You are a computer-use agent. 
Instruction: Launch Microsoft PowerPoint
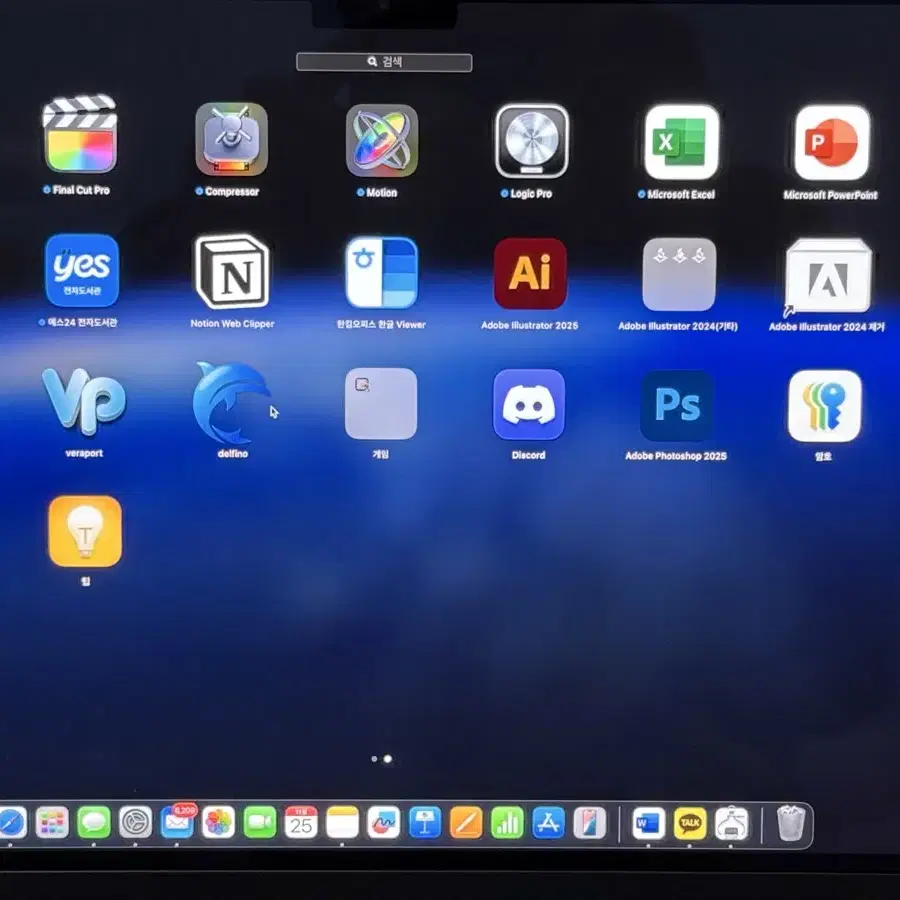831,143
